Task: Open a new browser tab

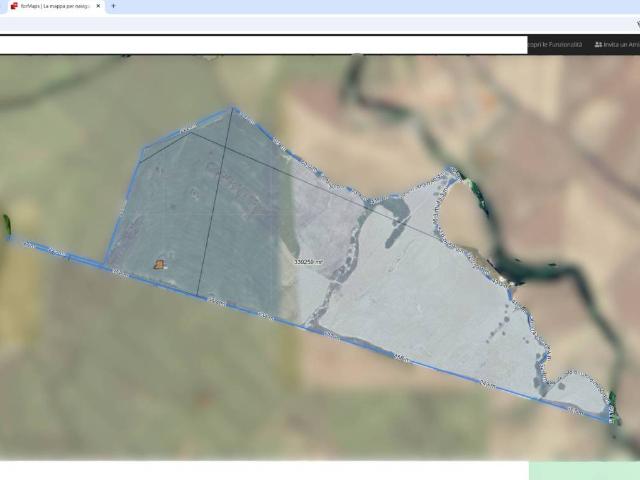Action: point(113,6)
